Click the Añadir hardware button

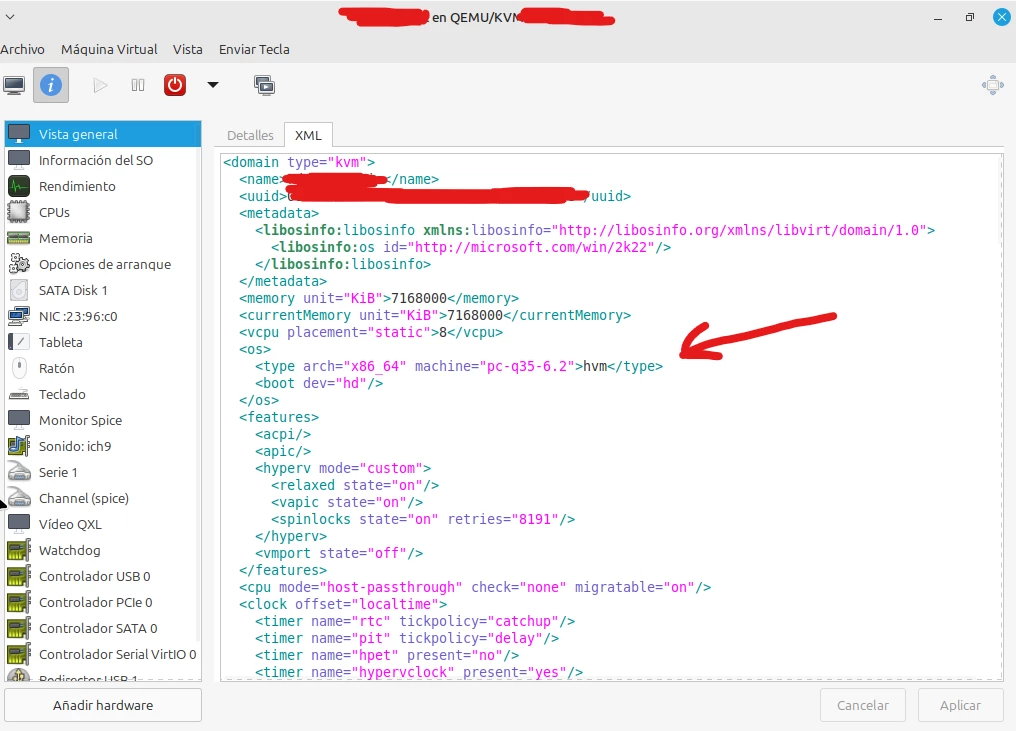[103, 705]
